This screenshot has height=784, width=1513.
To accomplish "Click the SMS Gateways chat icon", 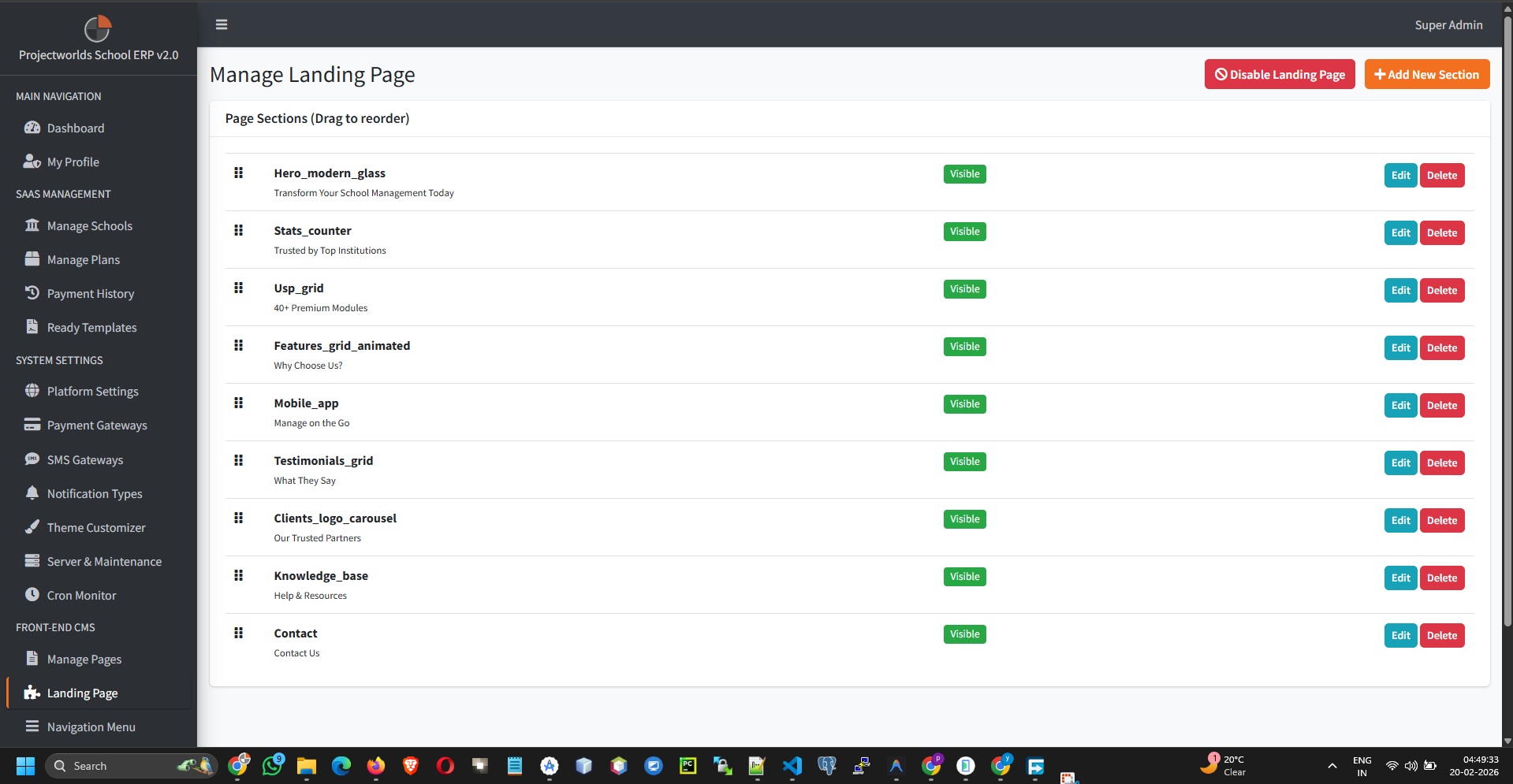I will click(32, 459).
